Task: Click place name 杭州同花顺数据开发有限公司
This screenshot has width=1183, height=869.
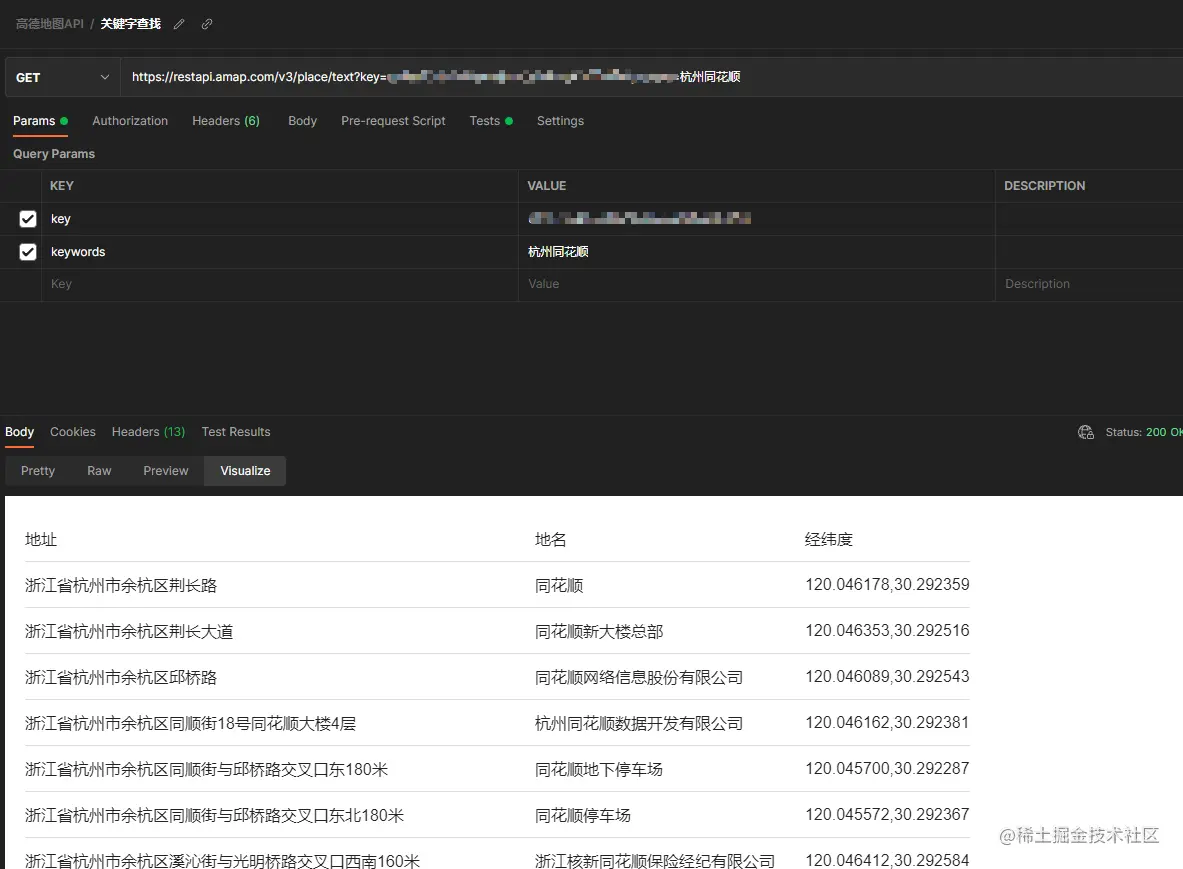Action: click(639, 723)
